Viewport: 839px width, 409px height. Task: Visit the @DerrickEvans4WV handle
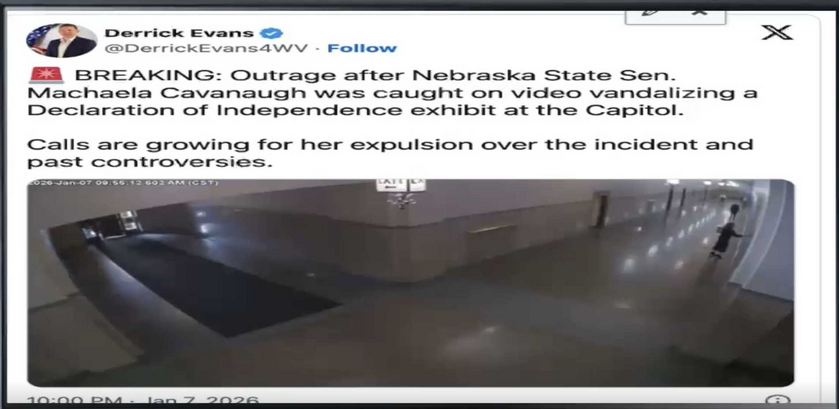[207, 49]
